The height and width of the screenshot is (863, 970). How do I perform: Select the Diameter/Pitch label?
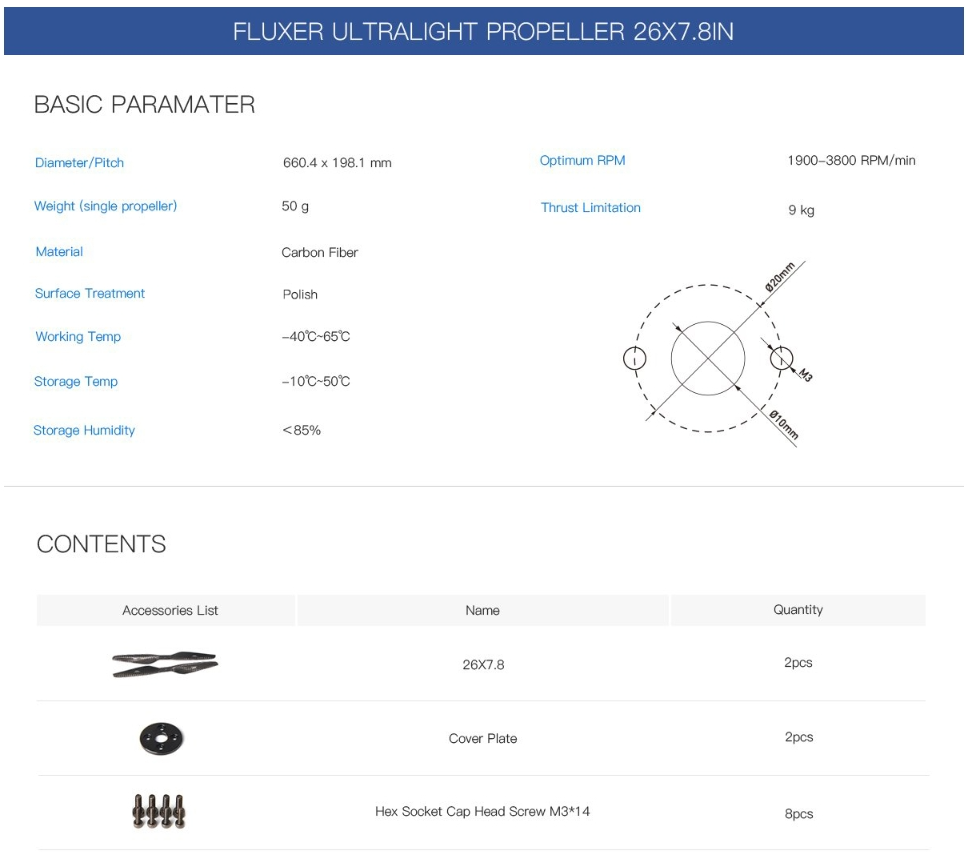tap(79, 163)
